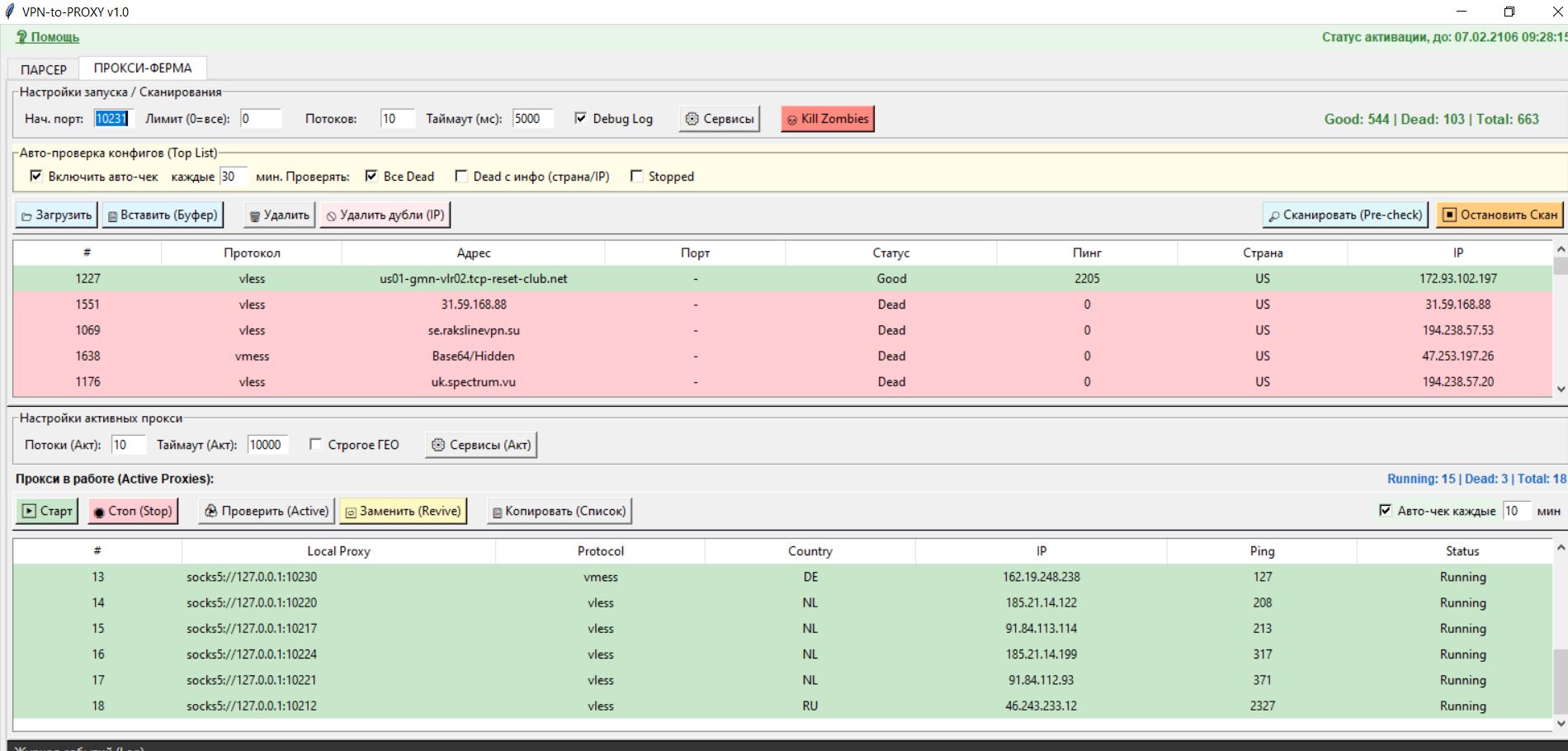Remove duplicates with Удалить дубли (IP)
1568x751 pixels.
point(385,215)
